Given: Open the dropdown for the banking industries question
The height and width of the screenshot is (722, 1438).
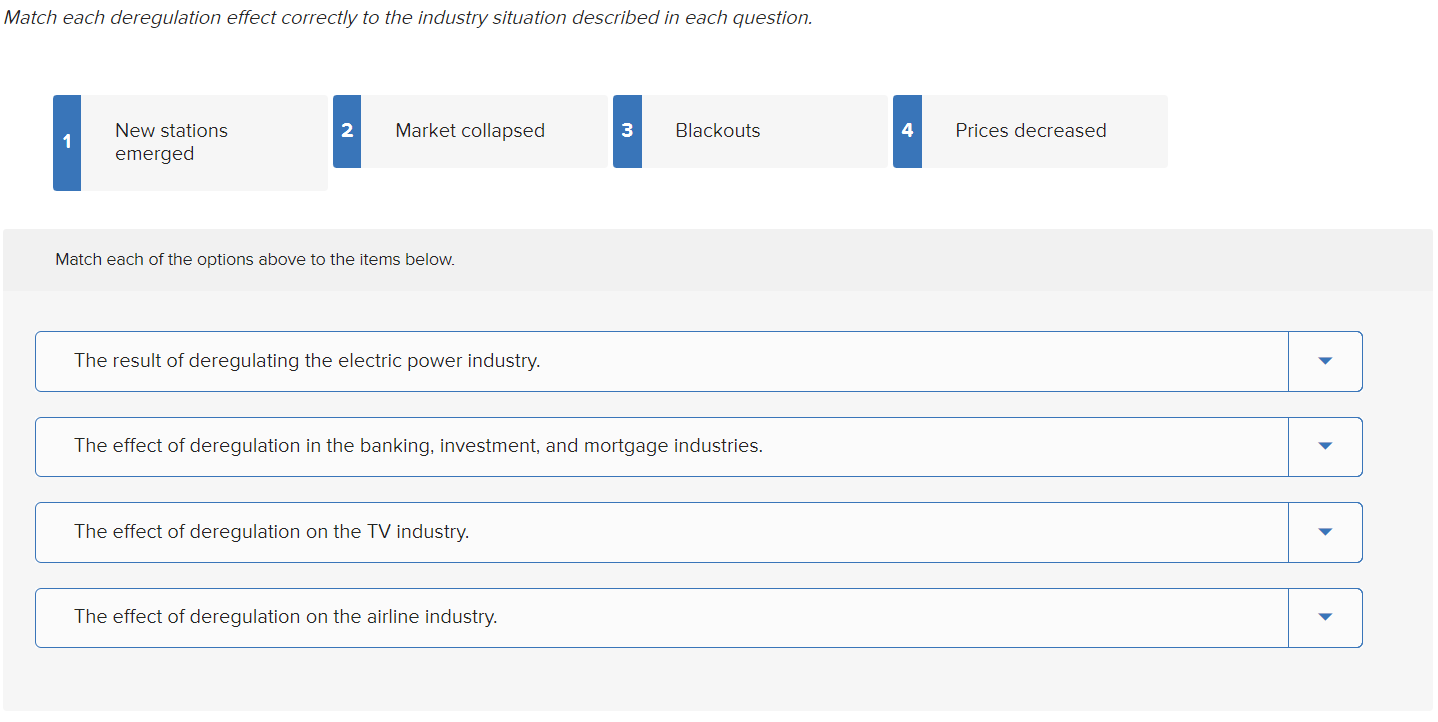Looking at the screenshot, I should (1325, 446).
